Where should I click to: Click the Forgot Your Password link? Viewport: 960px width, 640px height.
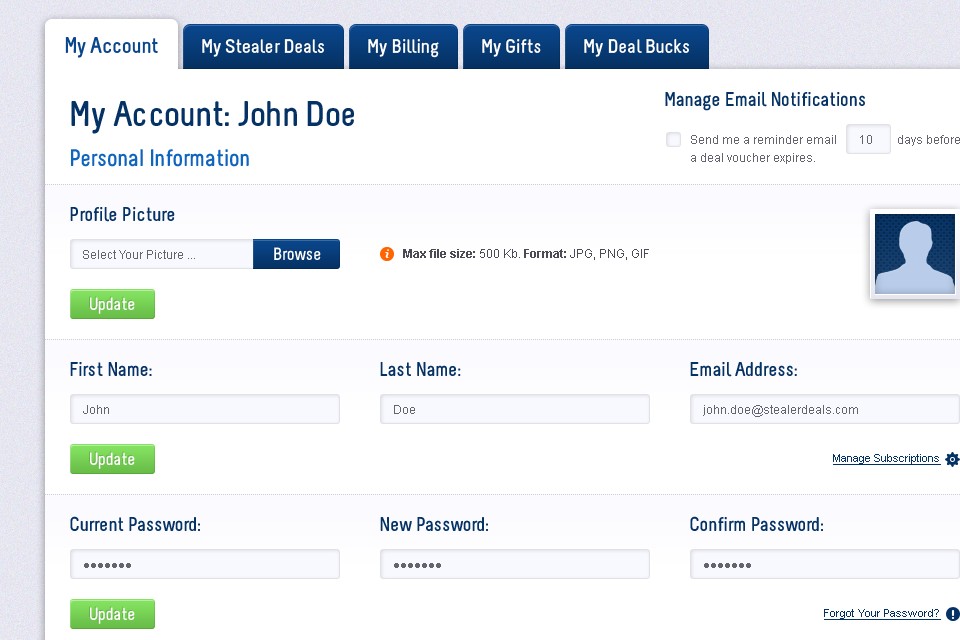coord(881,613)
